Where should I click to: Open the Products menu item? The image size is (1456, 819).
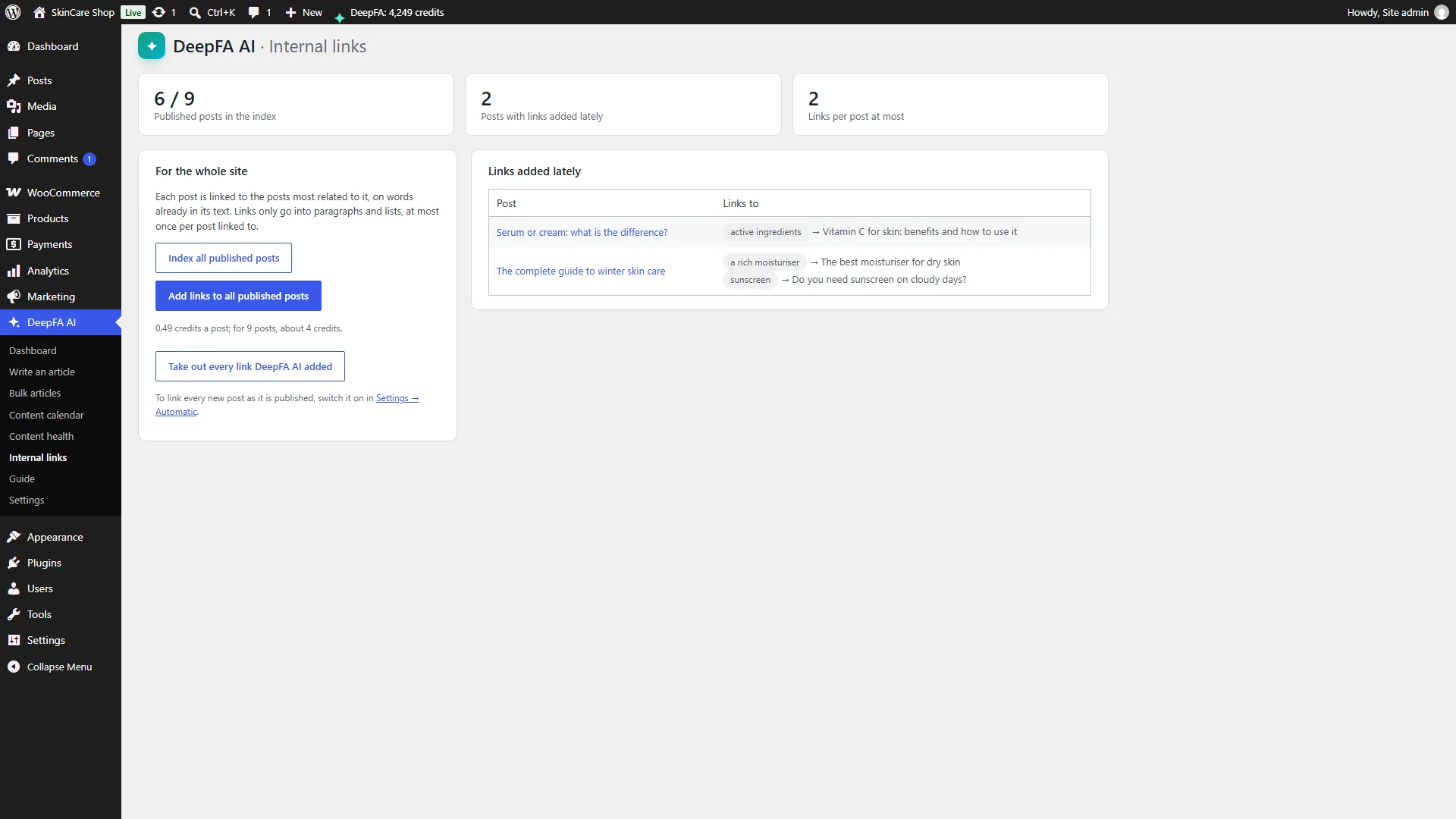pyautogui.click(x=61, y=218)
